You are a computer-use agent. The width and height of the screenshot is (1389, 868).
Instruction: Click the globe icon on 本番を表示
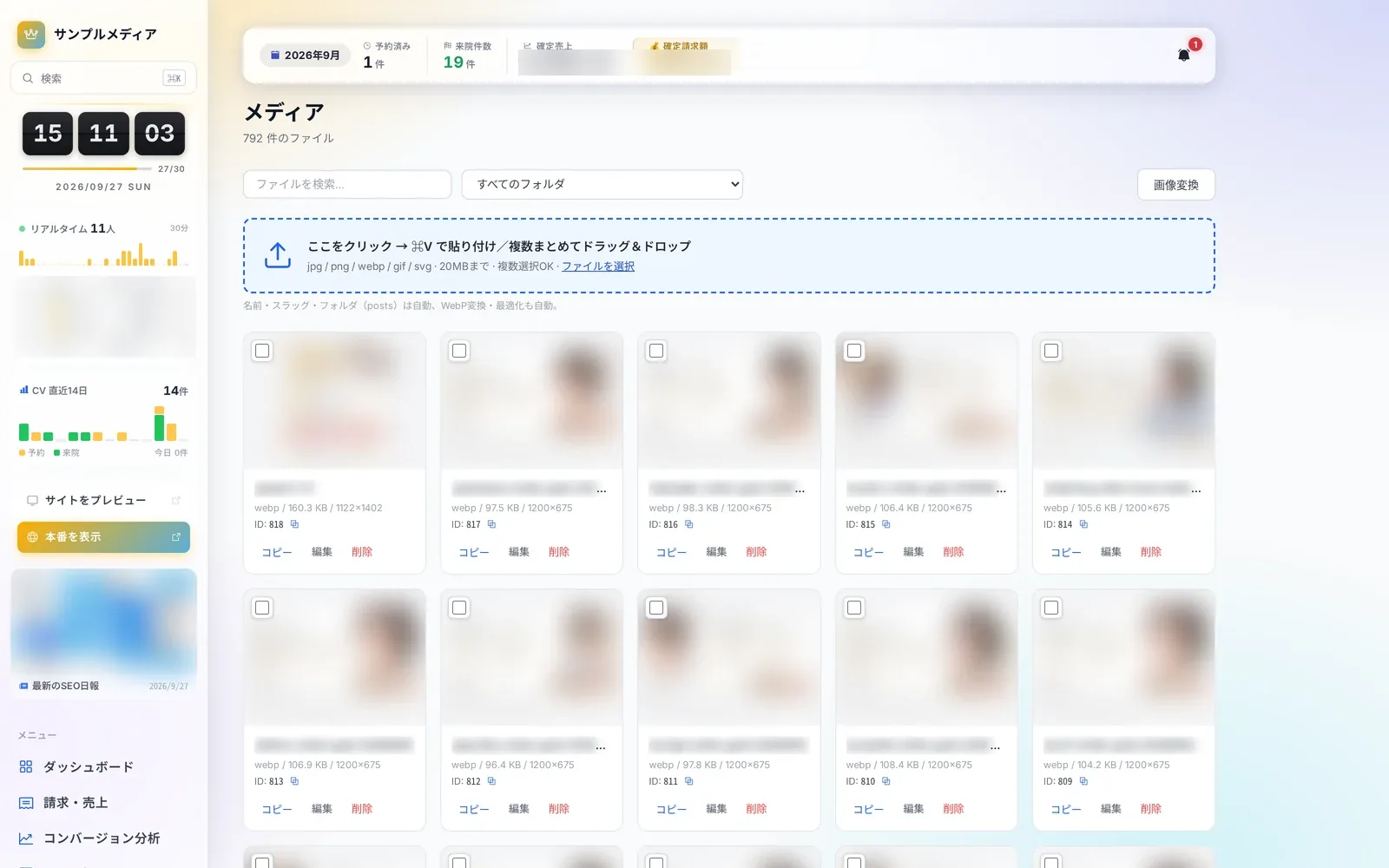coord(32,537)
